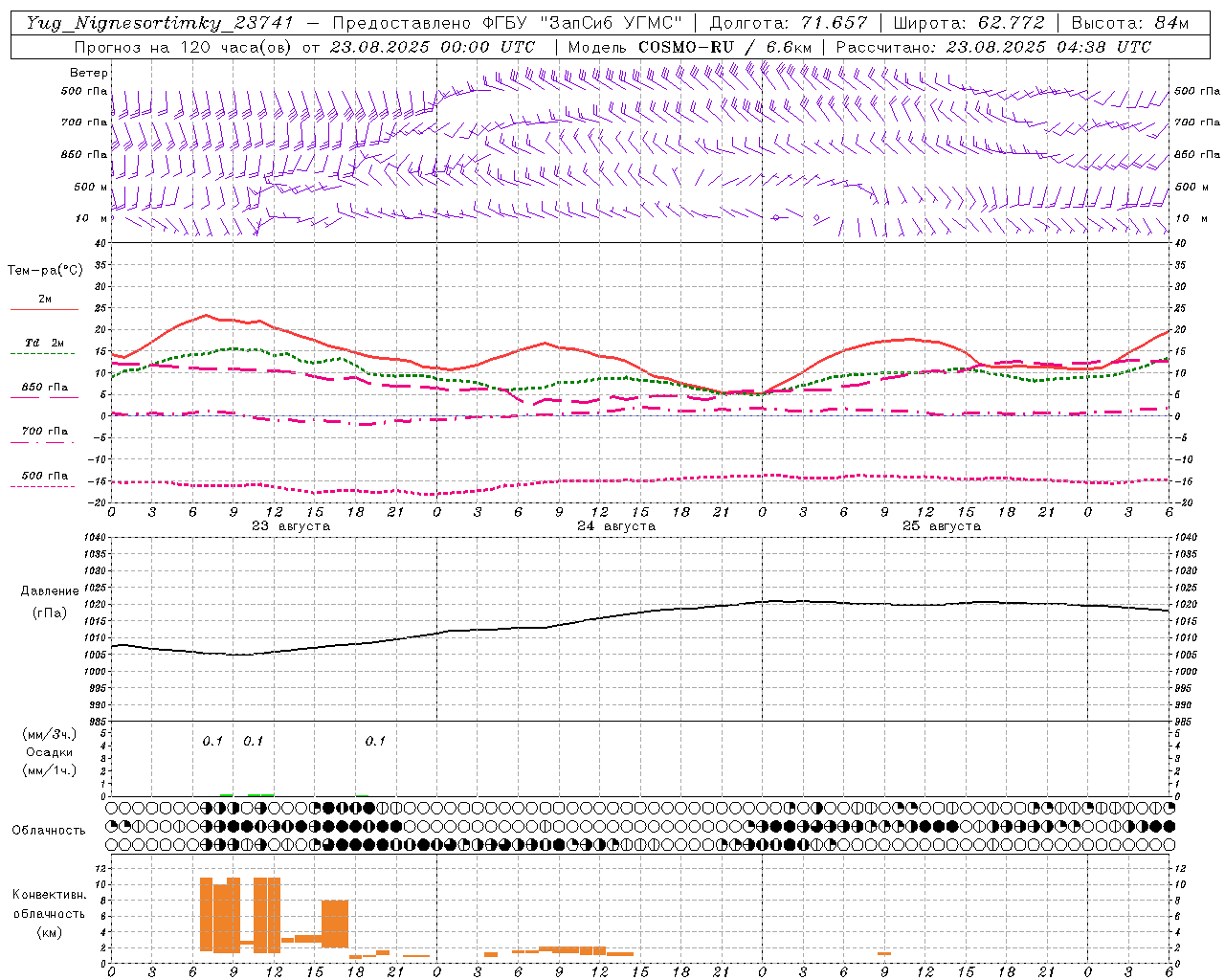Click the 'Долгота: 71.657' longitude value
This screenshot has width=1225, height=980.
click(x=789, y=23)
